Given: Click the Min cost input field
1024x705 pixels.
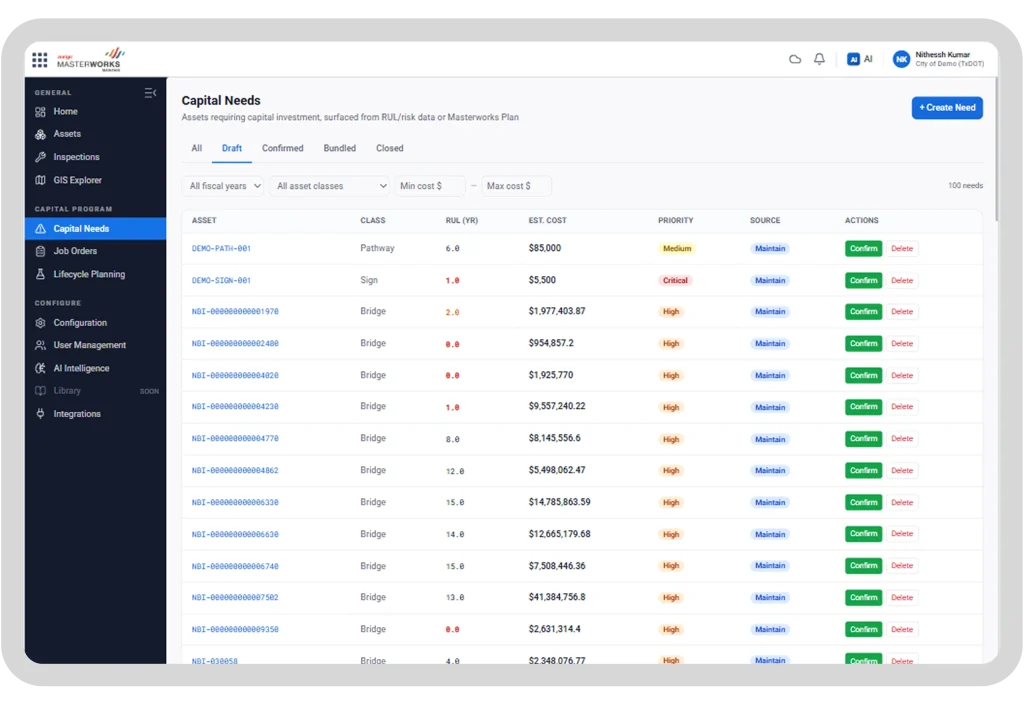Looking at the screenshot, I should coord(430,186).
